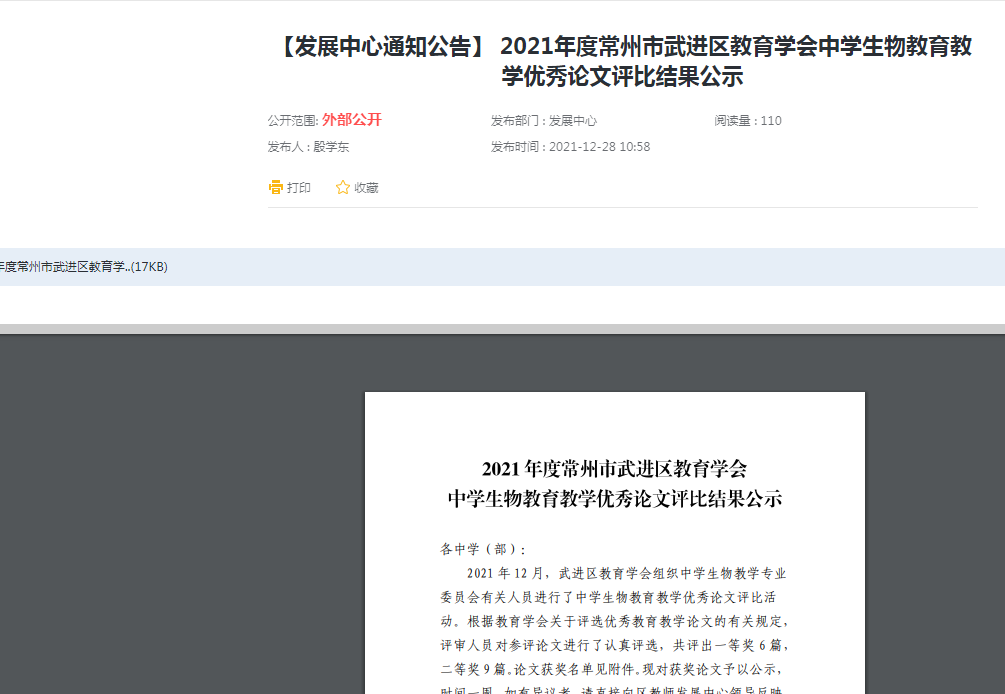
Task: Click the 【发展中心通知公告】 page headline
Action: (x=624, y=61)
